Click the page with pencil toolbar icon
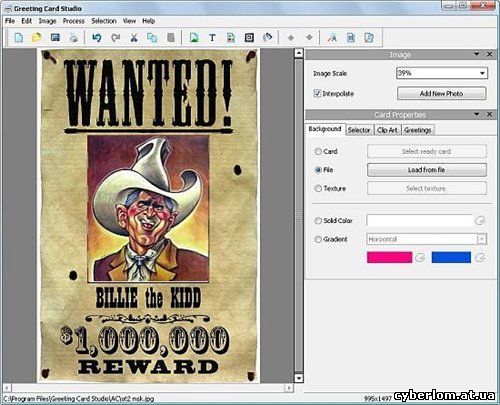Image resolution: width=500 pixels, height=405 pixels. pos(369,38)
